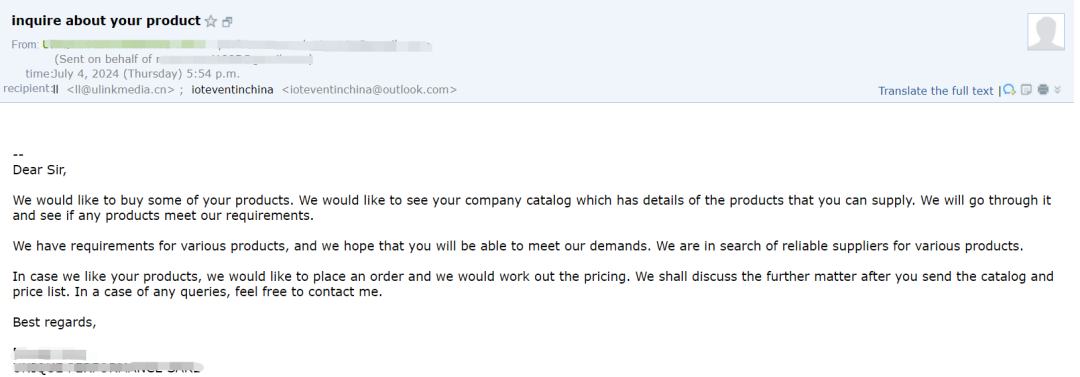Click the 'Best regards,' closing line

(x=54, y=322)
